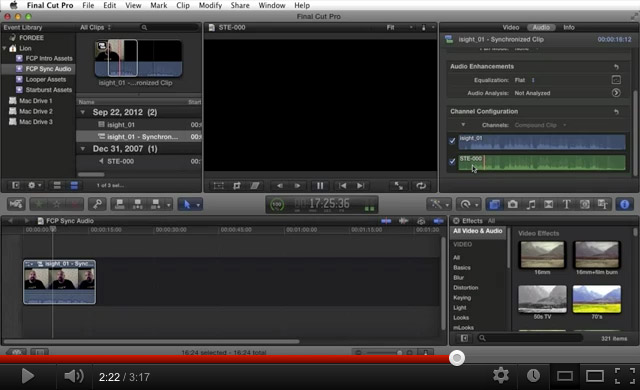Open the Retime menu
640x390 pixels.
(x=468, y=204)
